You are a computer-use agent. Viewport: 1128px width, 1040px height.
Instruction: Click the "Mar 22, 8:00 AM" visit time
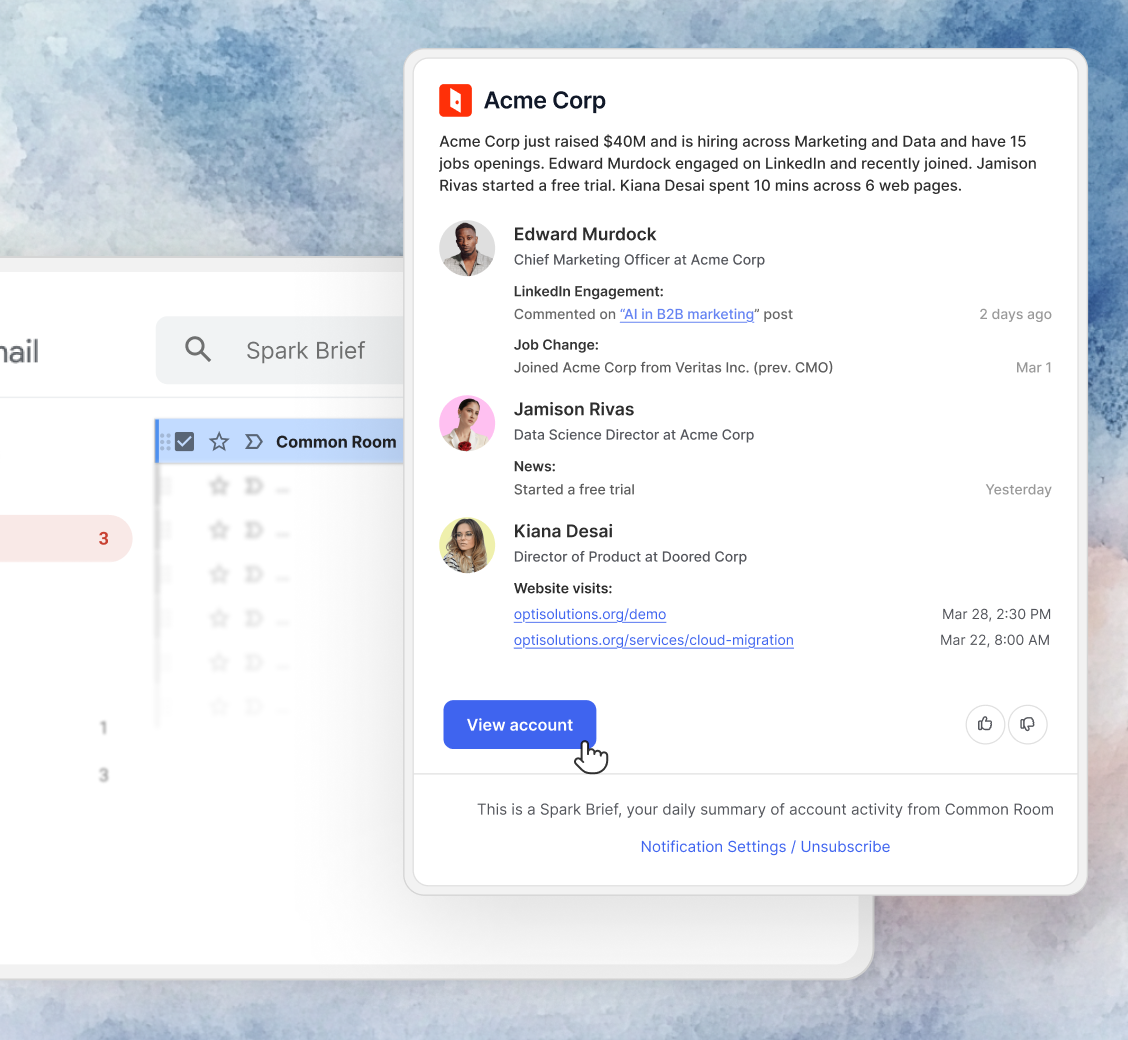tap(995, 640)
